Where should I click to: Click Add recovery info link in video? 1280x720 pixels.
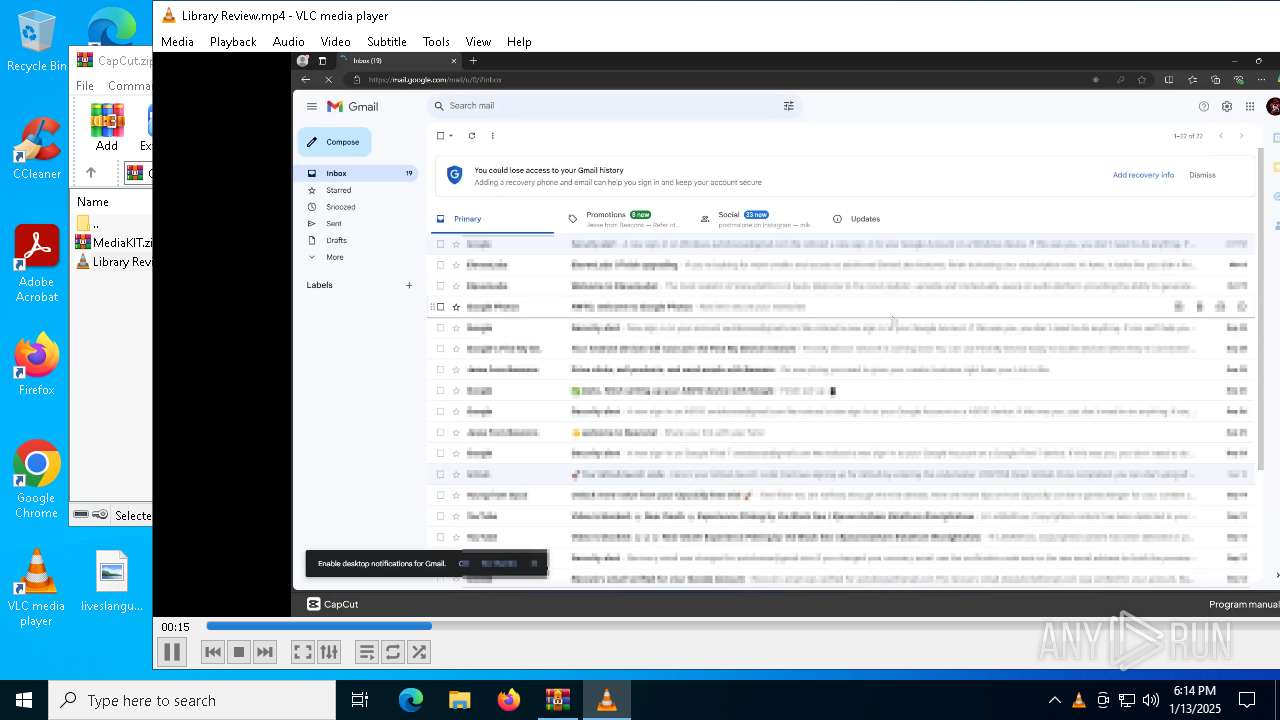point(1143,175)
